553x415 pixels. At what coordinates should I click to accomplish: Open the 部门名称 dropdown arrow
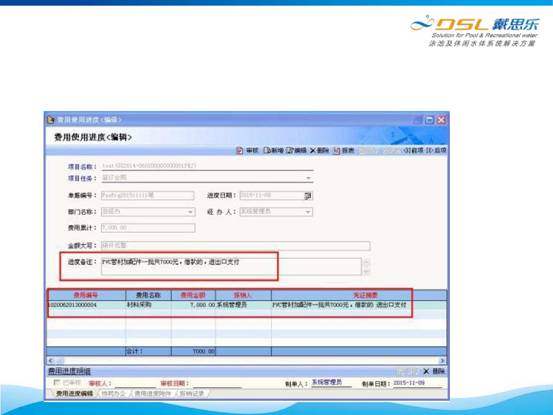[190, 212]
